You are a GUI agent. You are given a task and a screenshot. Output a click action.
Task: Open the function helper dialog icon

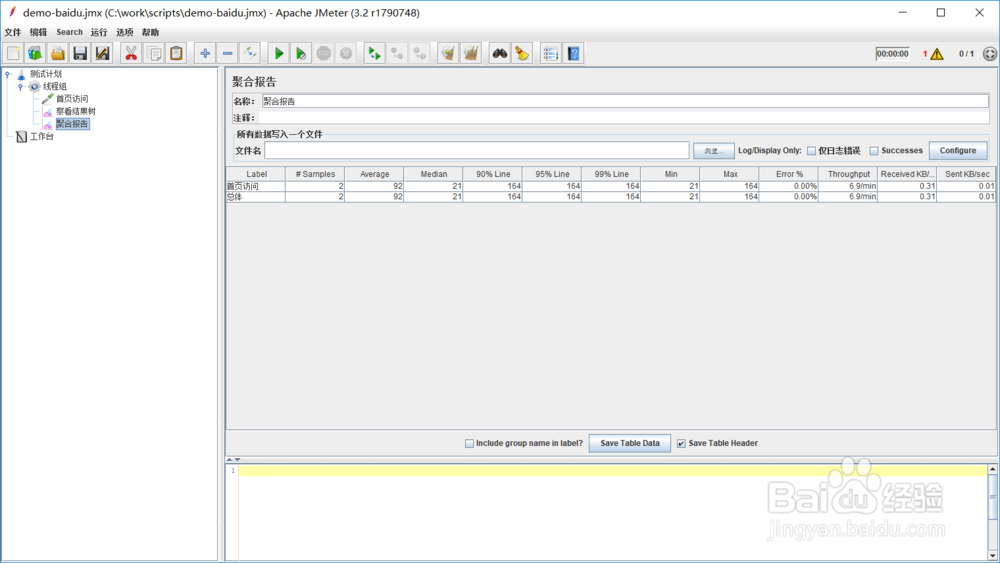tap(550, 54)
